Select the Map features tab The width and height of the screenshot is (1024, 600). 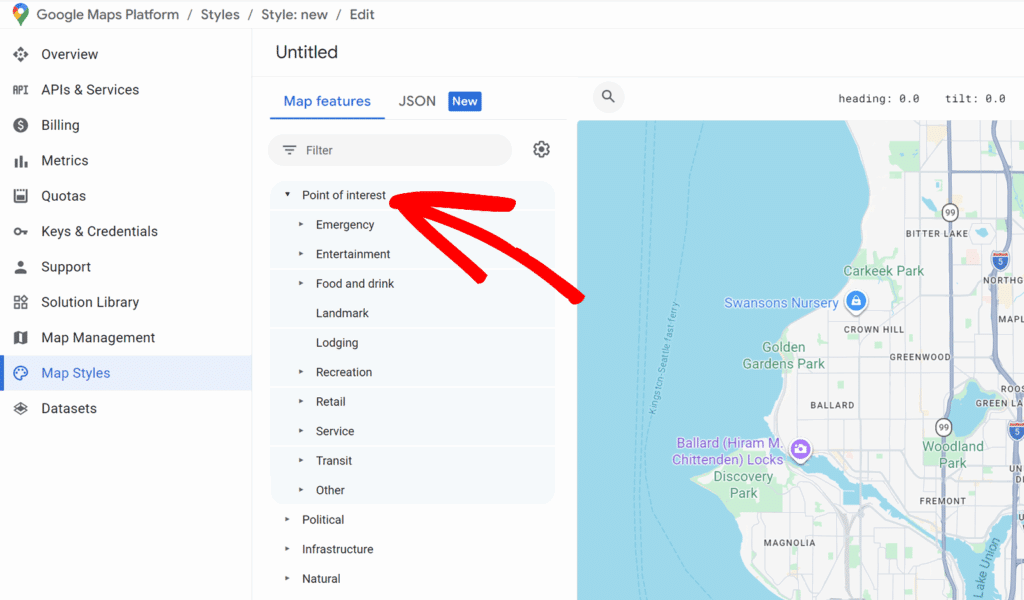tap(327, 101)
